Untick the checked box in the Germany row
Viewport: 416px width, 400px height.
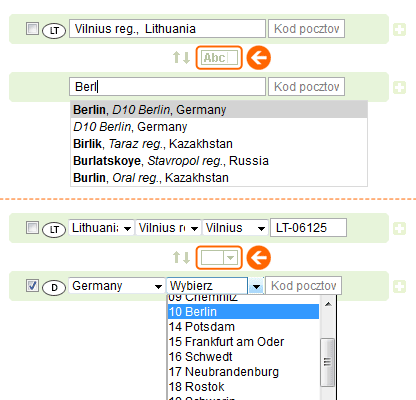tap(32, 285)
